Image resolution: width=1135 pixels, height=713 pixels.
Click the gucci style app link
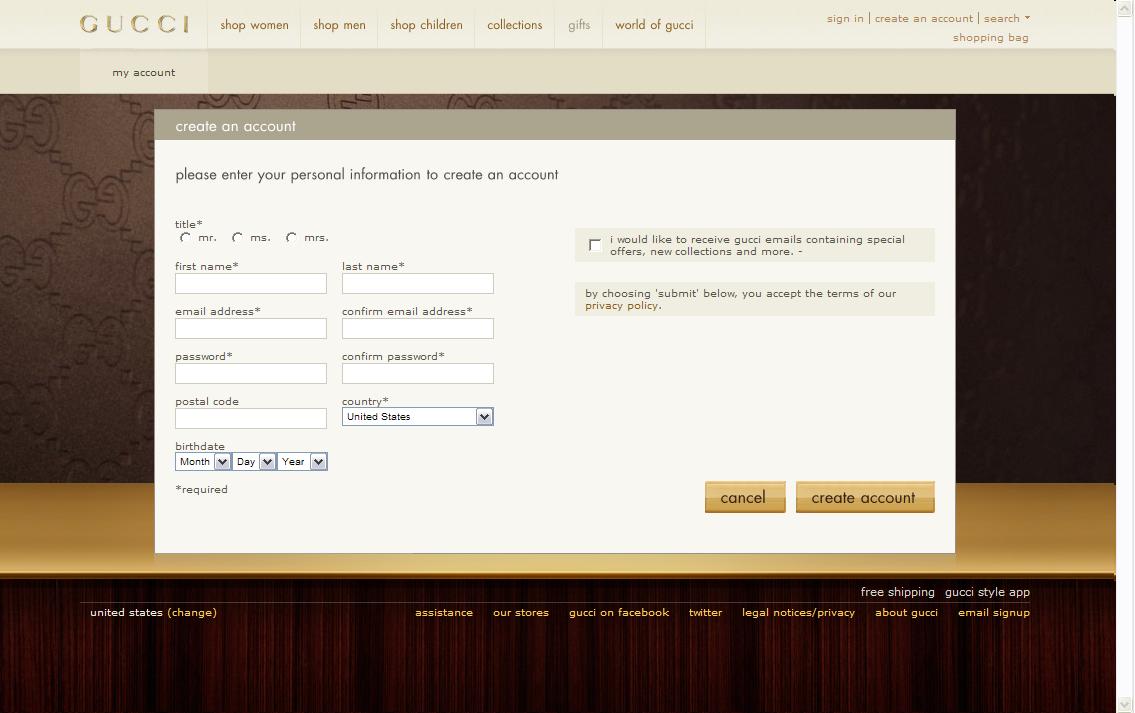987,592
